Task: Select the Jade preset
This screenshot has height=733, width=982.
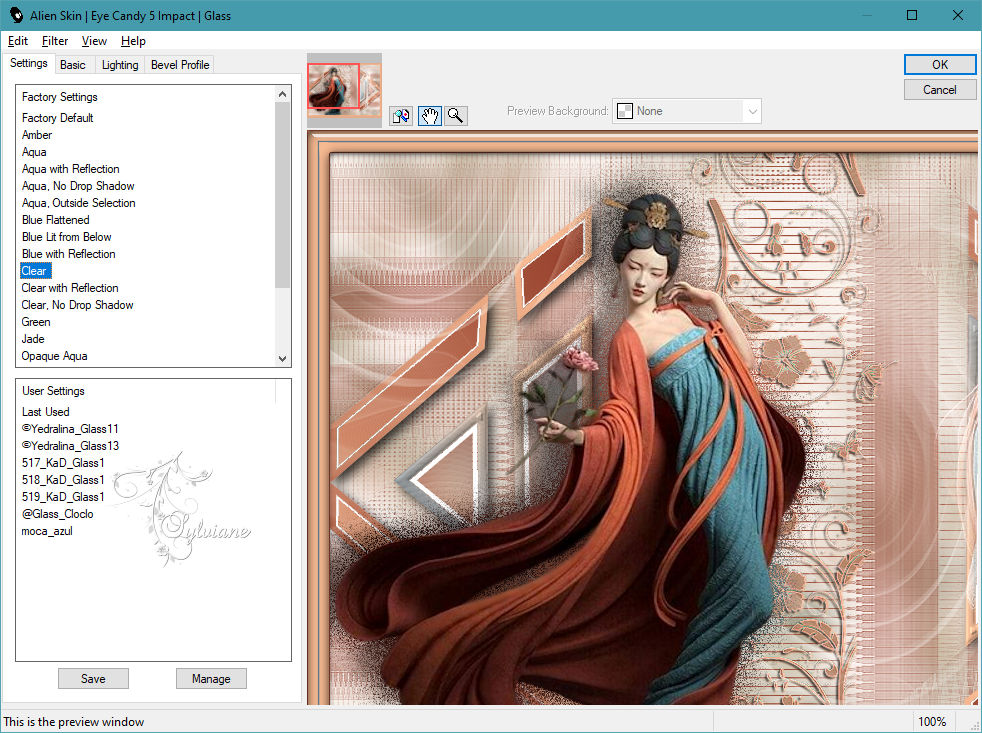Action: coord(33,338)
